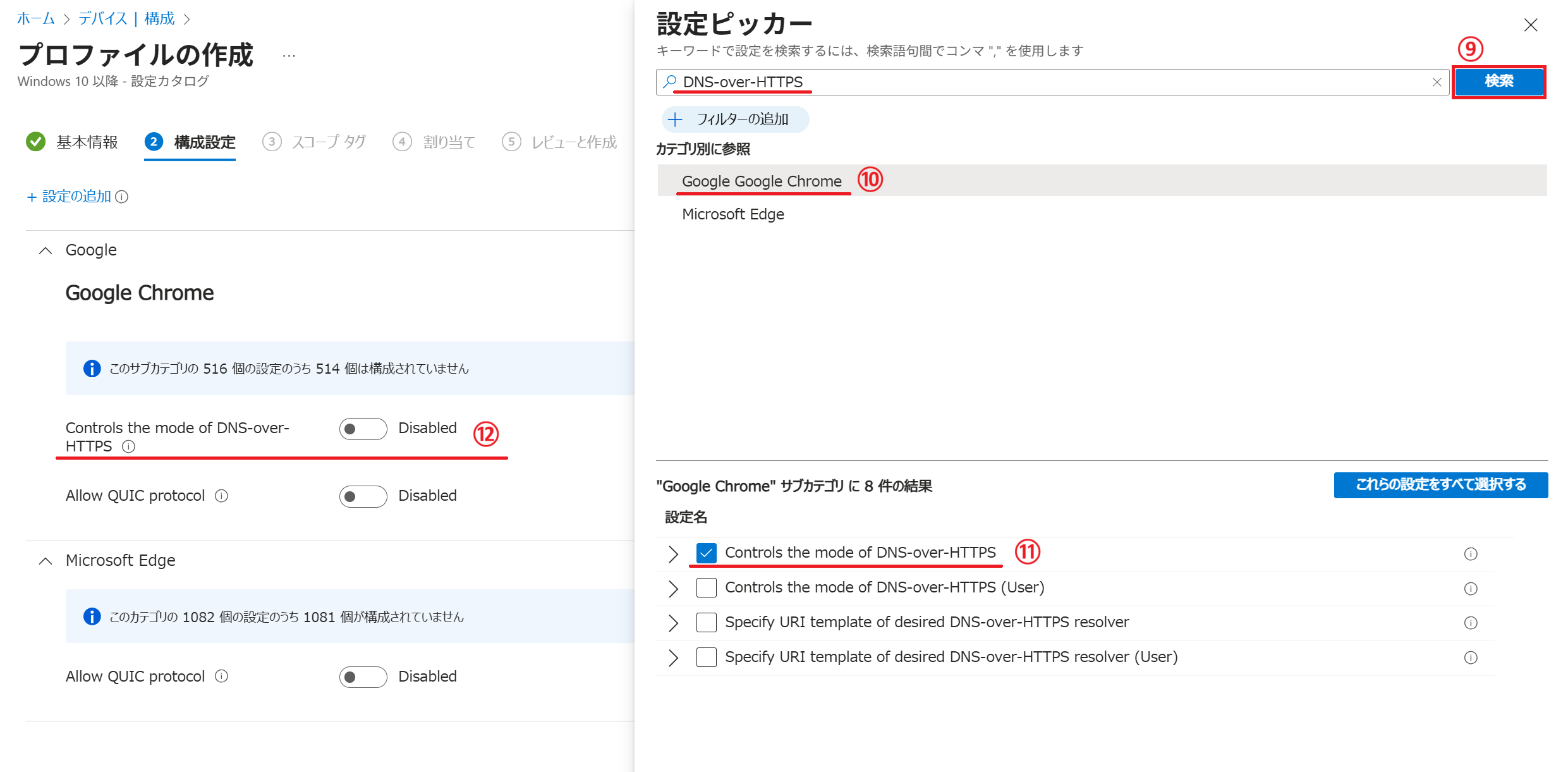Click これらの設定をすべて選択する button

tap(1440, 485)
